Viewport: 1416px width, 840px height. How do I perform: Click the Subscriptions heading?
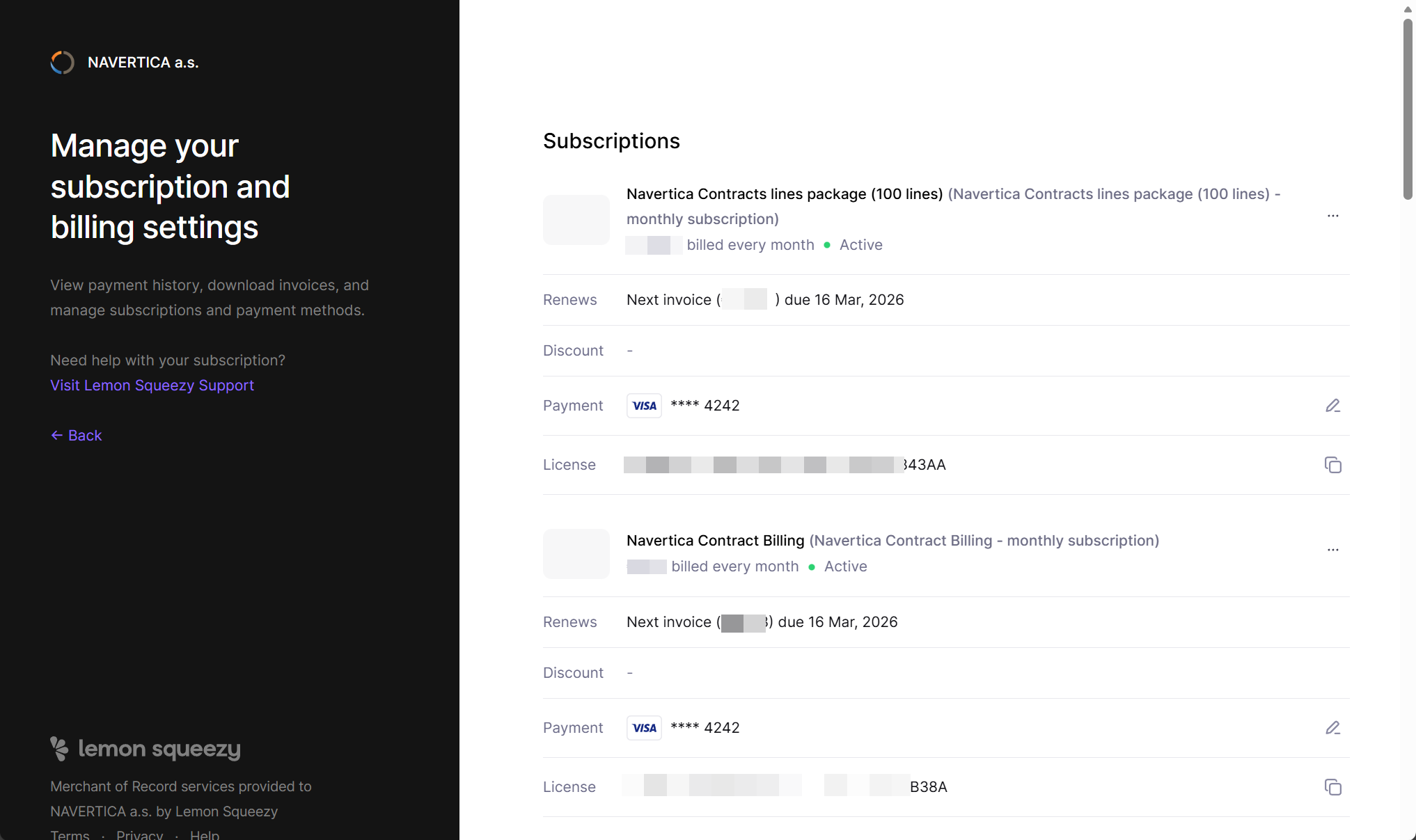[x=611, y=141]
